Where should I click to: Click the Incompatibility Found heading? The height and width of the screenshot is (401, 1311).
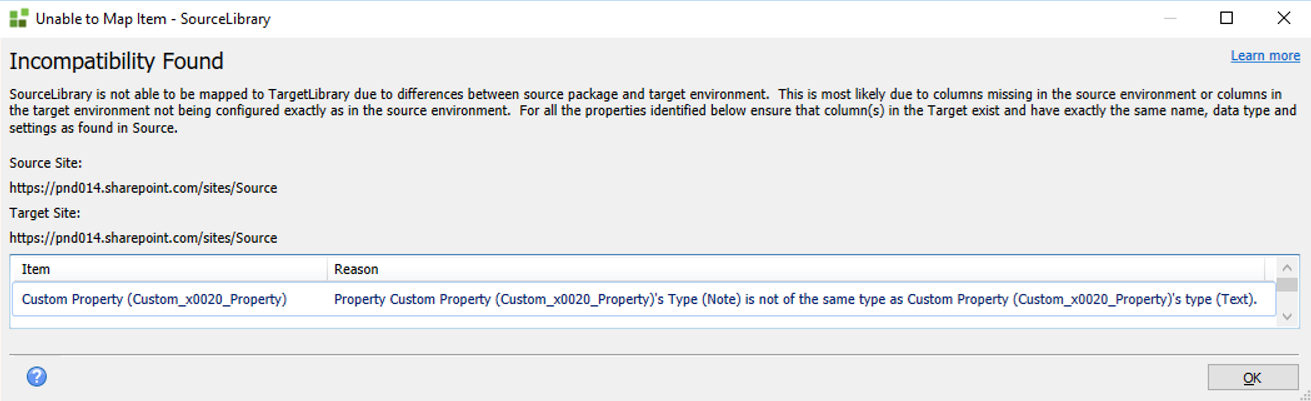click(x=116, y=62)
